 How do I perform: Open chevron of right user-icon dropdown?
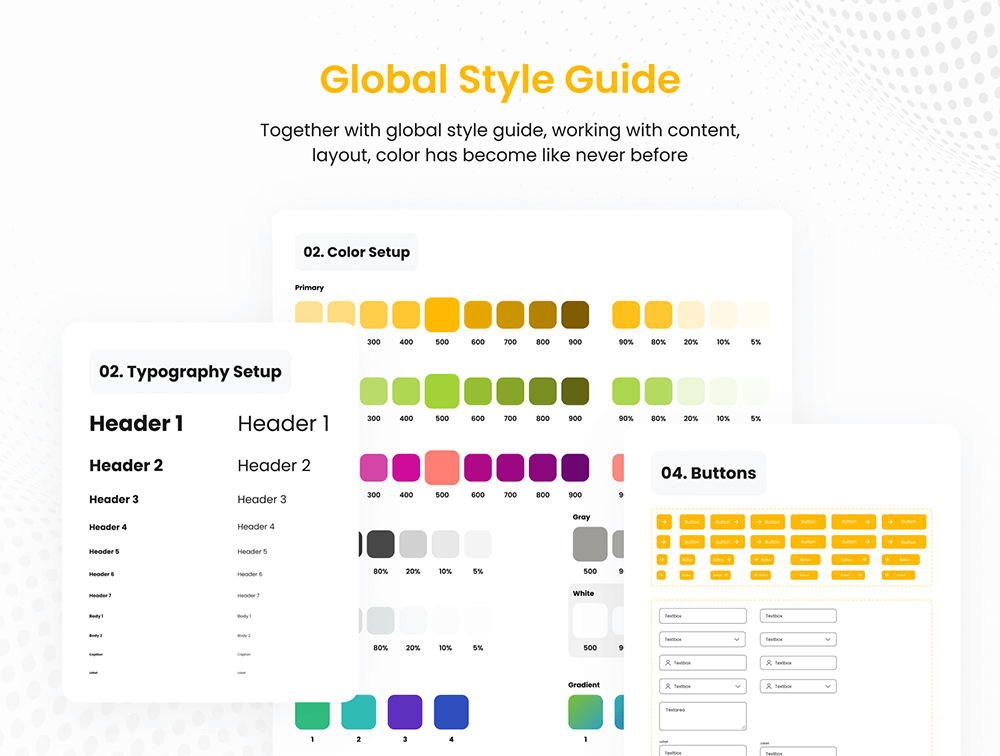pyautogui.click(x=828, y=687)
